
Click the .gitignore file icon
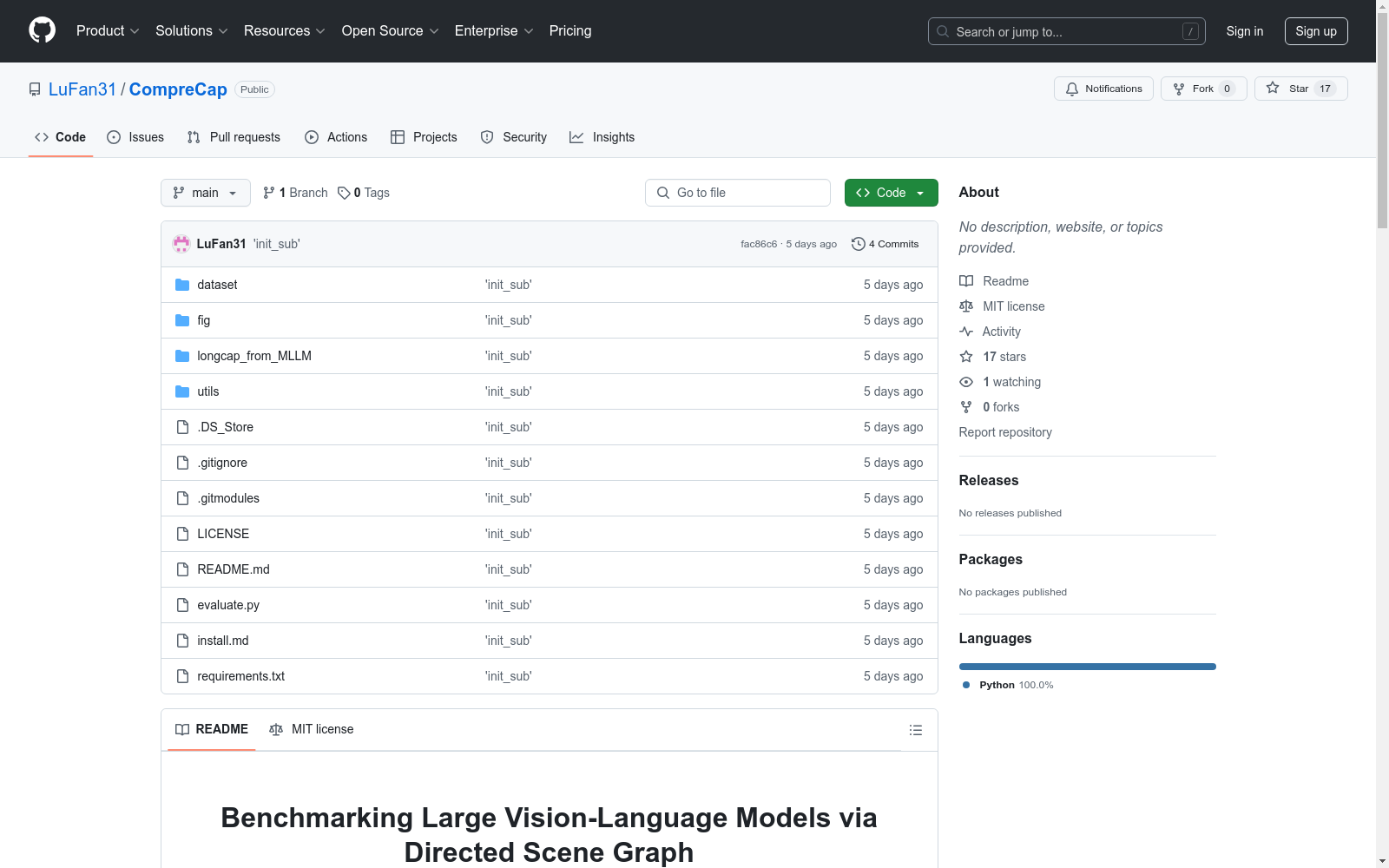pyautogui.click(x=182, y=463)
